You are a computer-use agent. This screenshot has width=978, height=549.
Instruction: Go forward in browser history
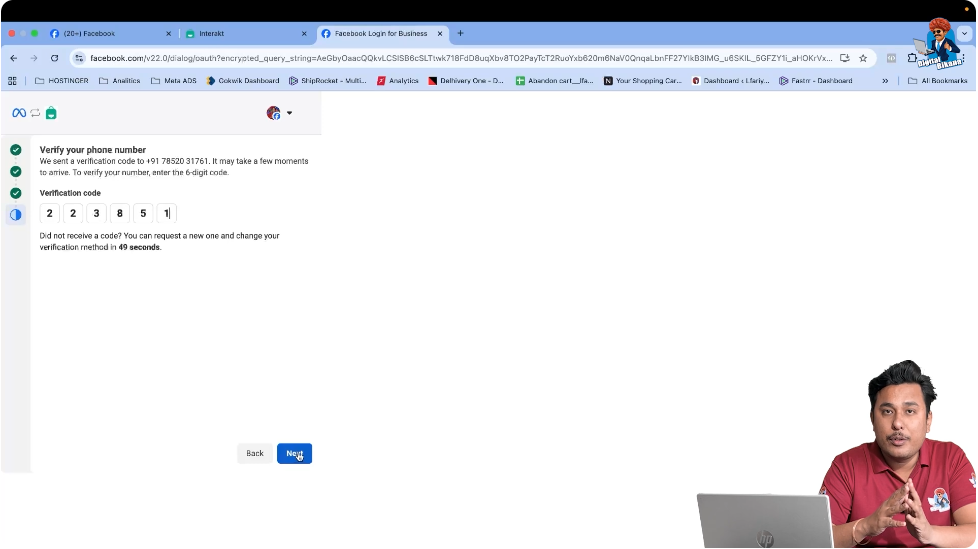click(34, 58)
